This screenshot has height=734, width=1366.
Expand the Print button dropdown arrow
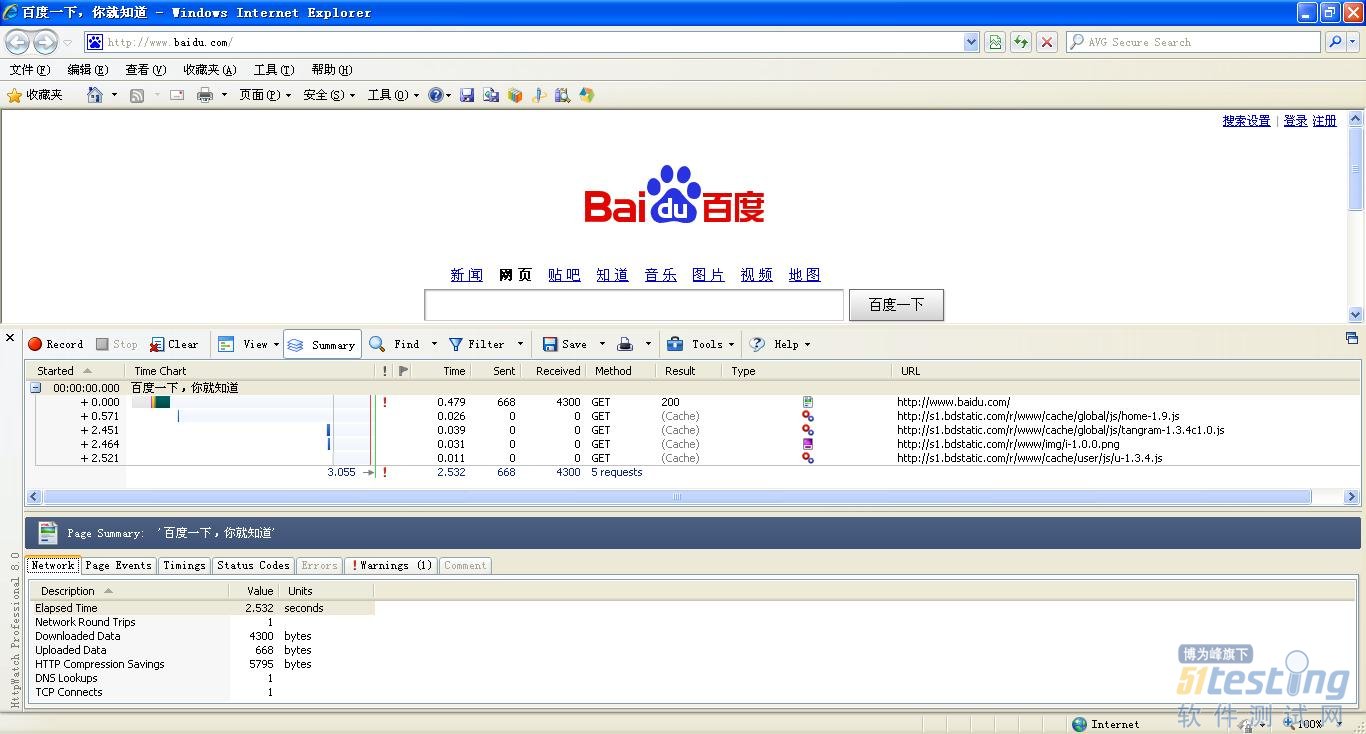[224, 95]
